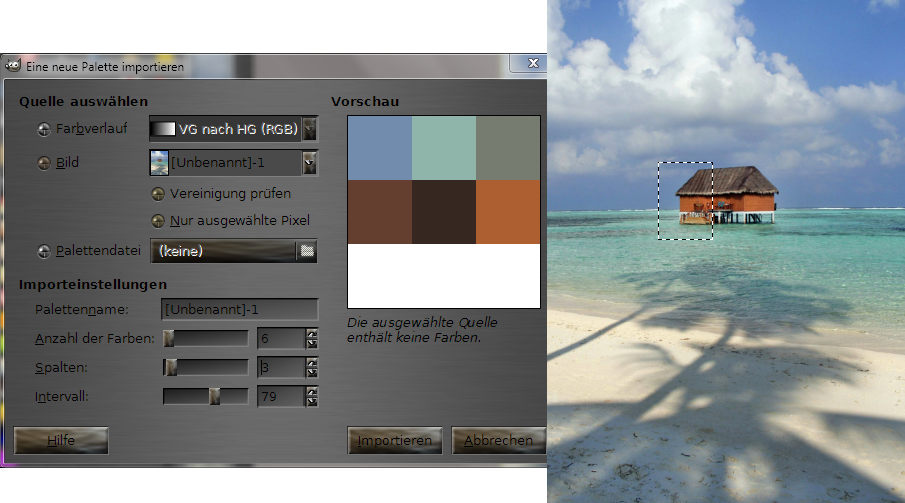Image resolution: width=905 pixels, height=503 pixels.
Task: Click the Spalten value field
Action: coord(281,367)
